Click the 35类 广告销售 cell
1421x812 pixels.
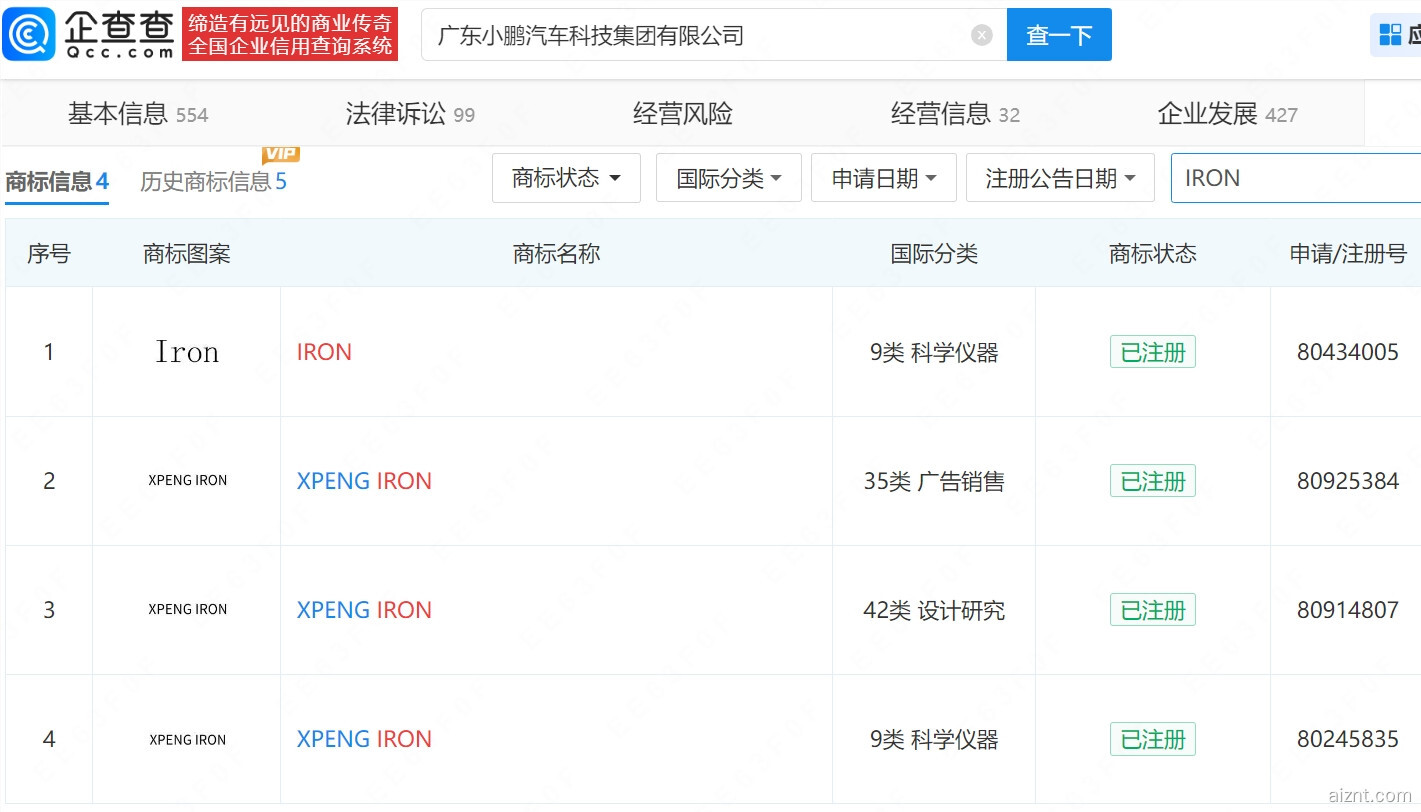tap(934, 481)
